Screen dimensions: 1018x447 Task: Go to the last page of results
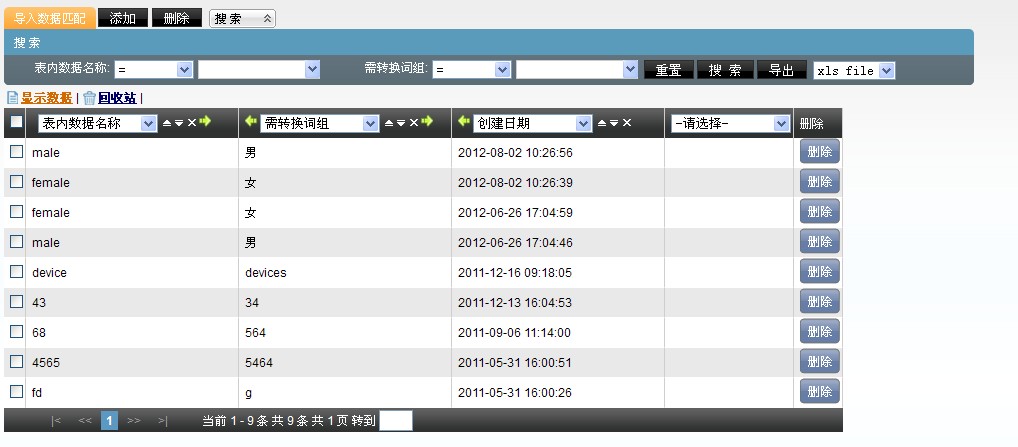(x=162, y=421)
